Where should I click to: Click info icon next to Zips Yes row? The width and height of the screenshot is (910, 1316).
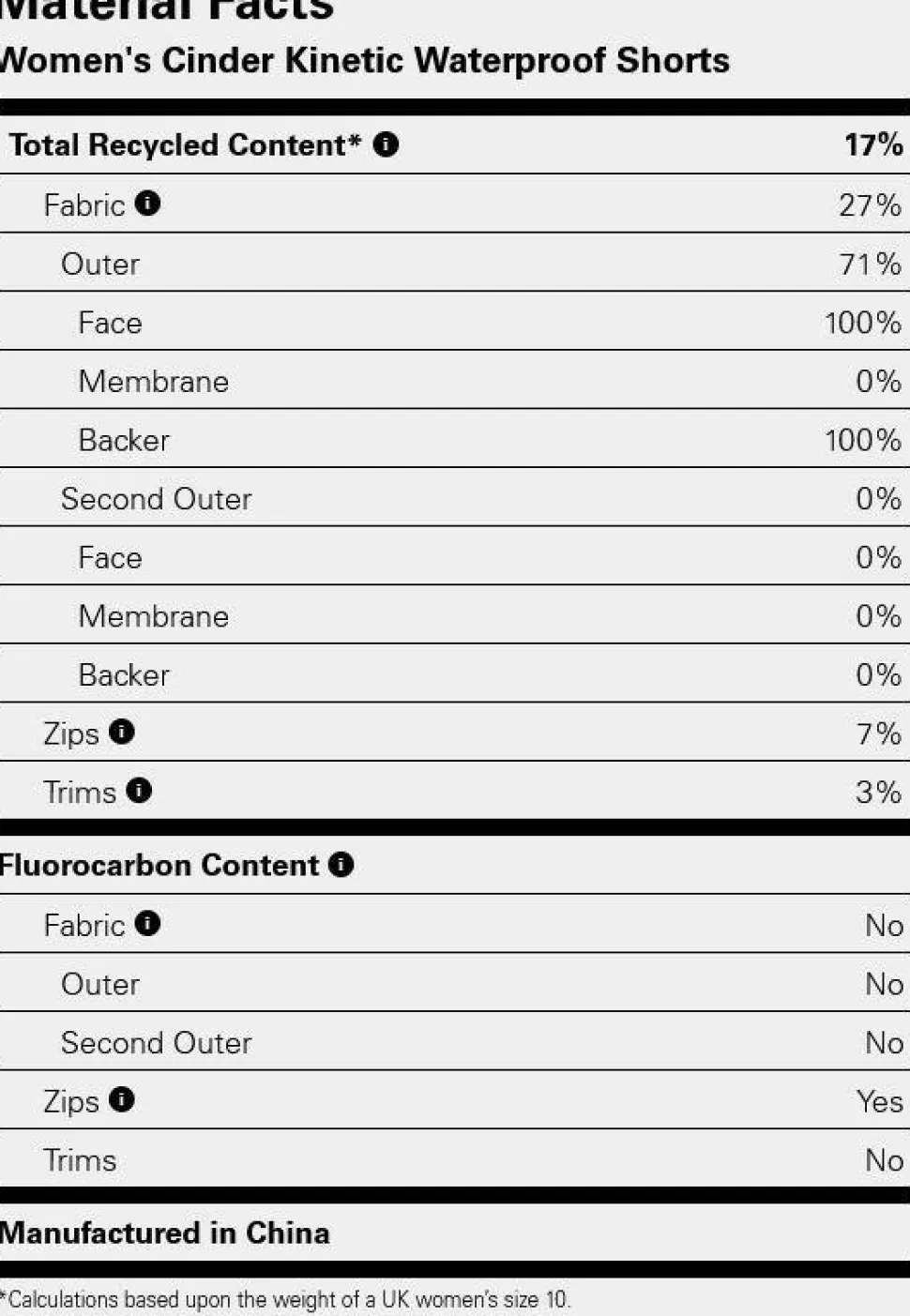point(122,1098)
